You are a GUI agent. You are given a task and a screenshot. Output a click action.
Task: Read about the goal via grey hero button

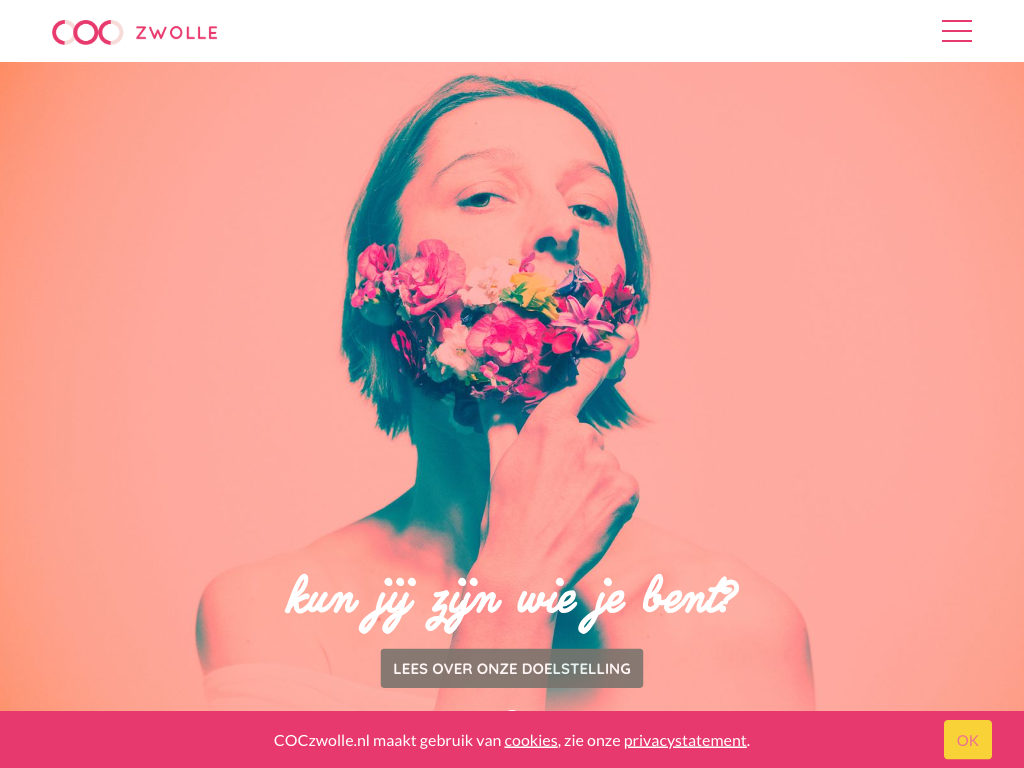click(x=512, y=668)
